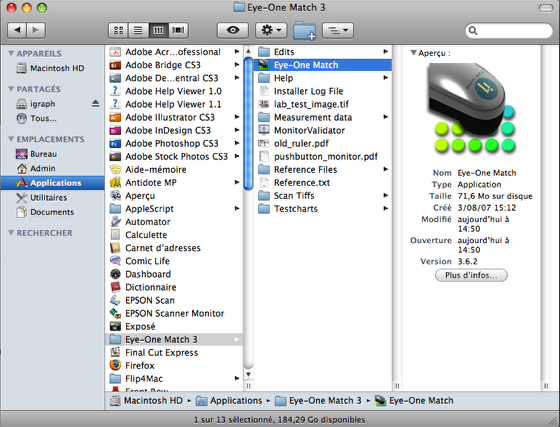The width and height of the screenshot is (560, 427).
Task: Select the MonitorValidator icon
Action: coord(264,130)
